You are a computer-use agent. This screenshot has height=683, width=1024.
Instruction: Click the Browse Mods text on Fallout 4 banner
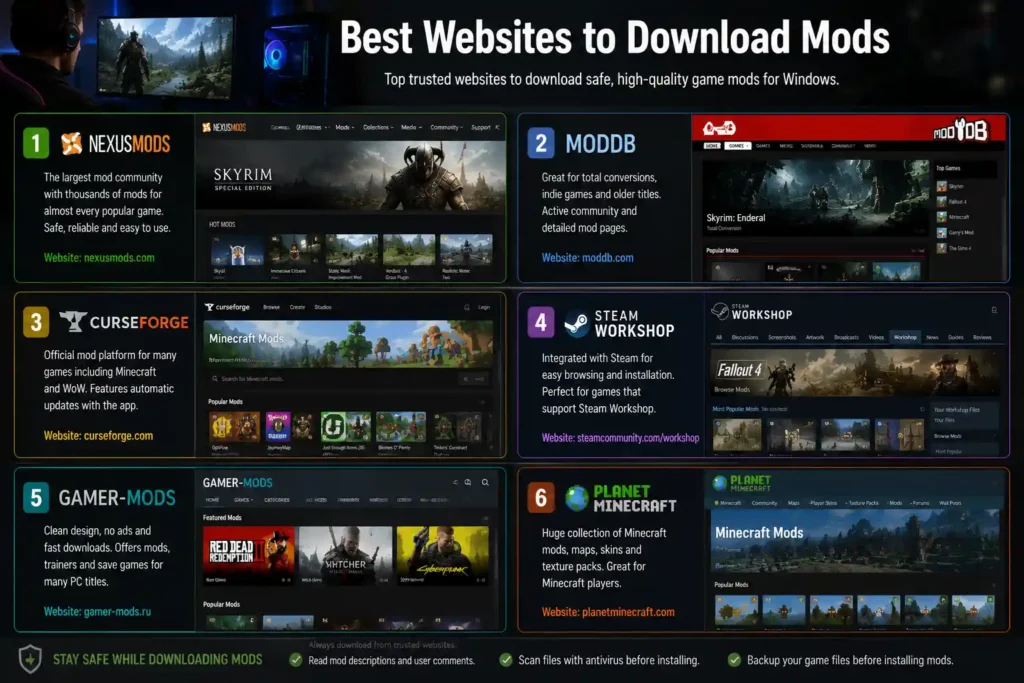tap(732, 390)
